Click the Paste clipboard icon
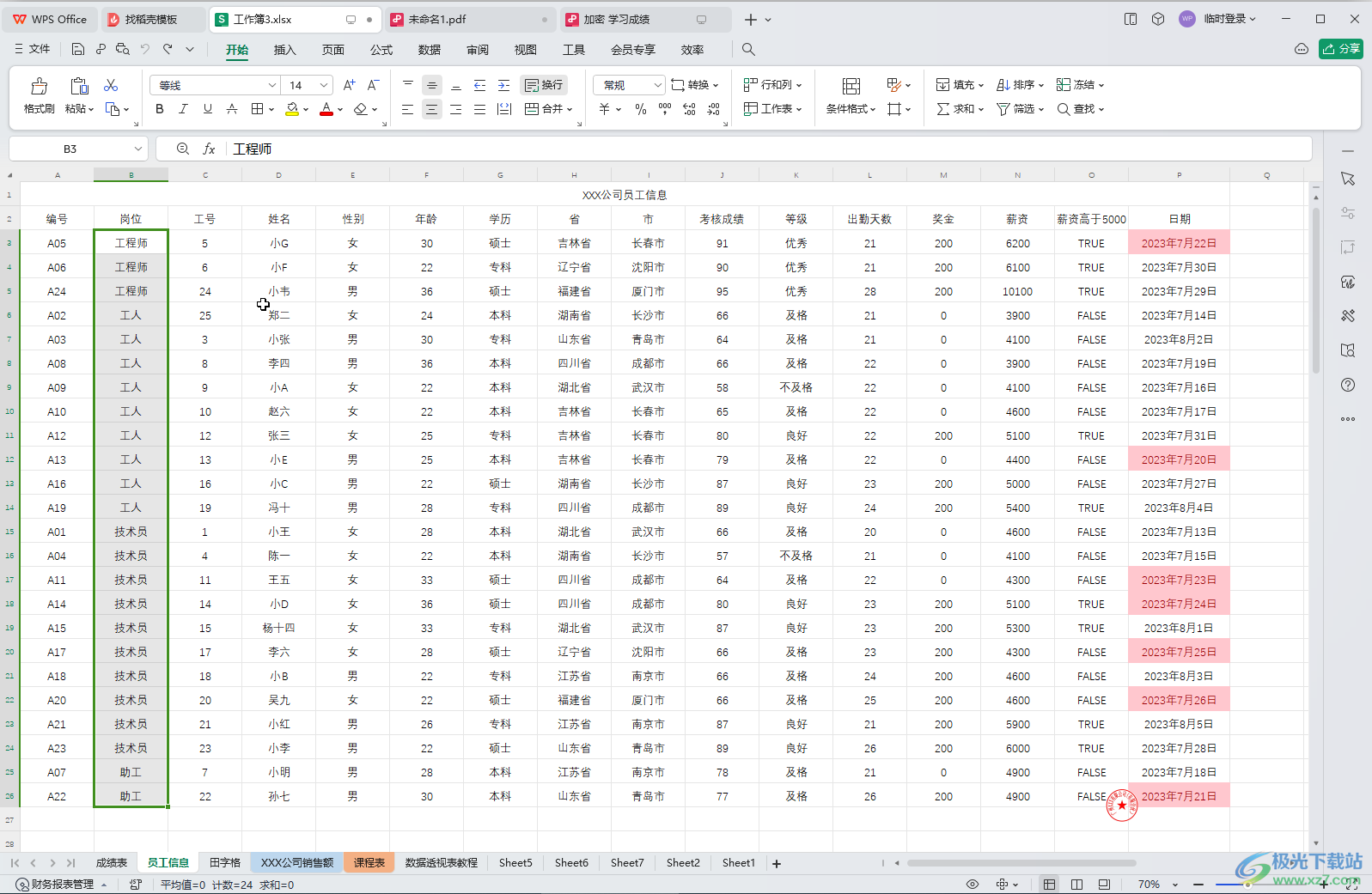Image resolution: width=1372 pixels, height=894 pixels. coord(80,86)
